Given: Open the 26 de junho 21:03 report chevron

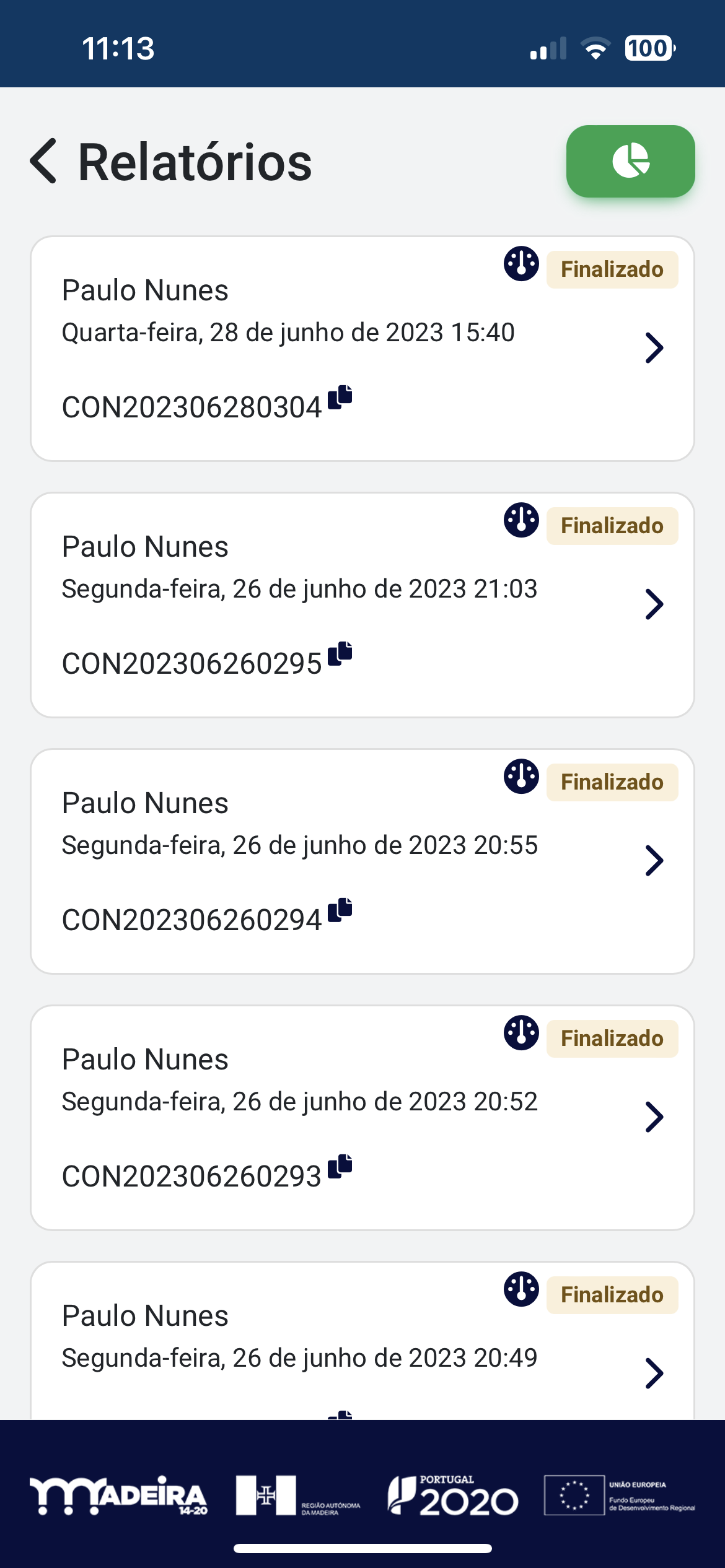Looking at the screenshot, I should click(x=654, y=604).
